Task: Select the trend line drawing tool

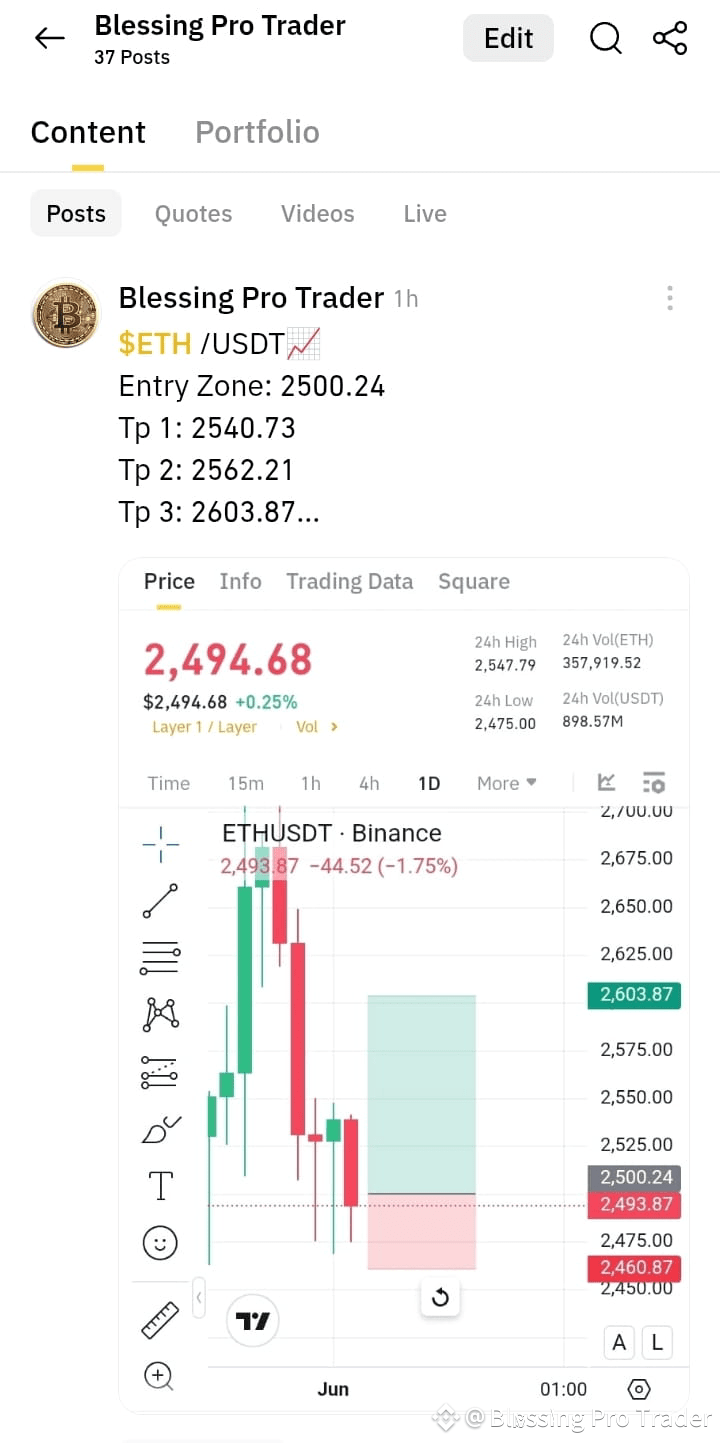Action: coord(160,901)
